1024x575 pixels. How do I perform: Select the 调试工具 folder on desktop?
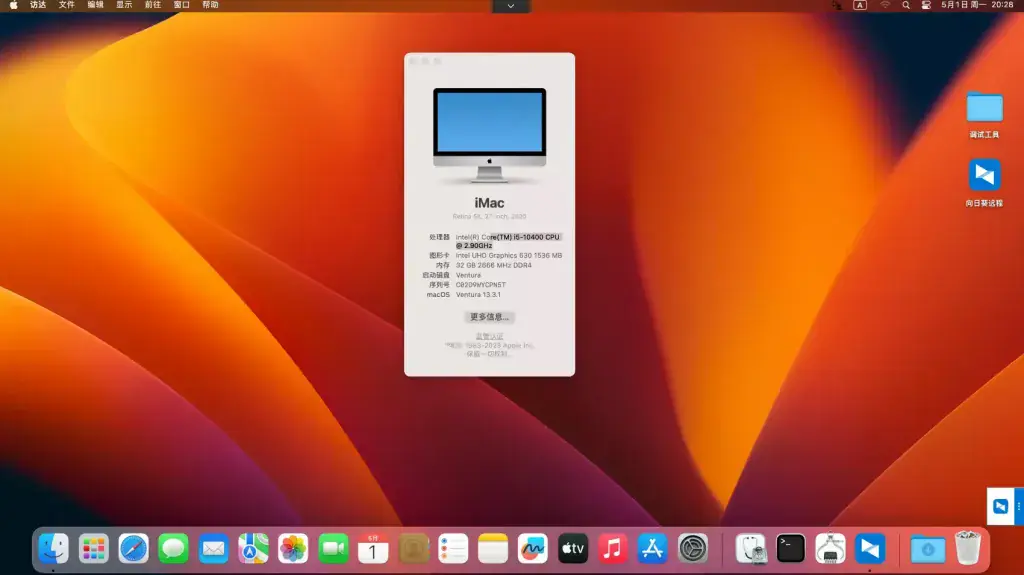pyautogui.click(x=984, y=116)
